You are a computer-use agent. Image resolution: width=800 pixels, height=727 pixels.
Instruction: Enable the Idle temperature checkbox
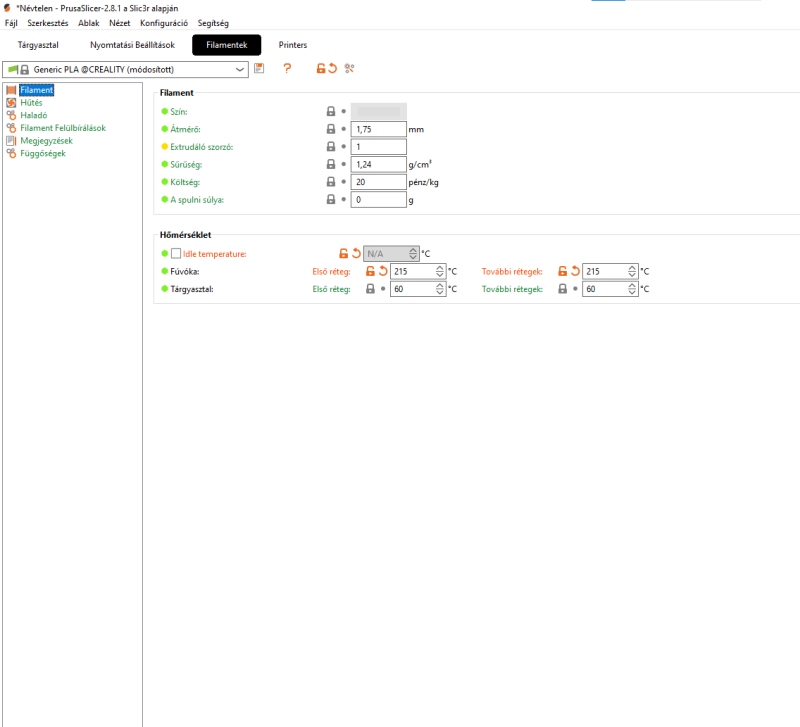(176, 254)
